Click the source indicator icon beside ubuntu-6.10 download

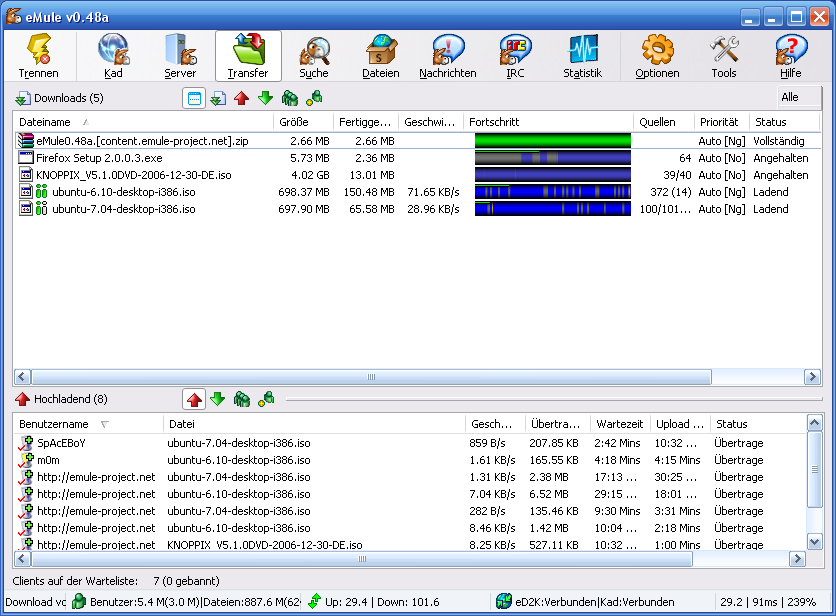(x=42, y=192)
